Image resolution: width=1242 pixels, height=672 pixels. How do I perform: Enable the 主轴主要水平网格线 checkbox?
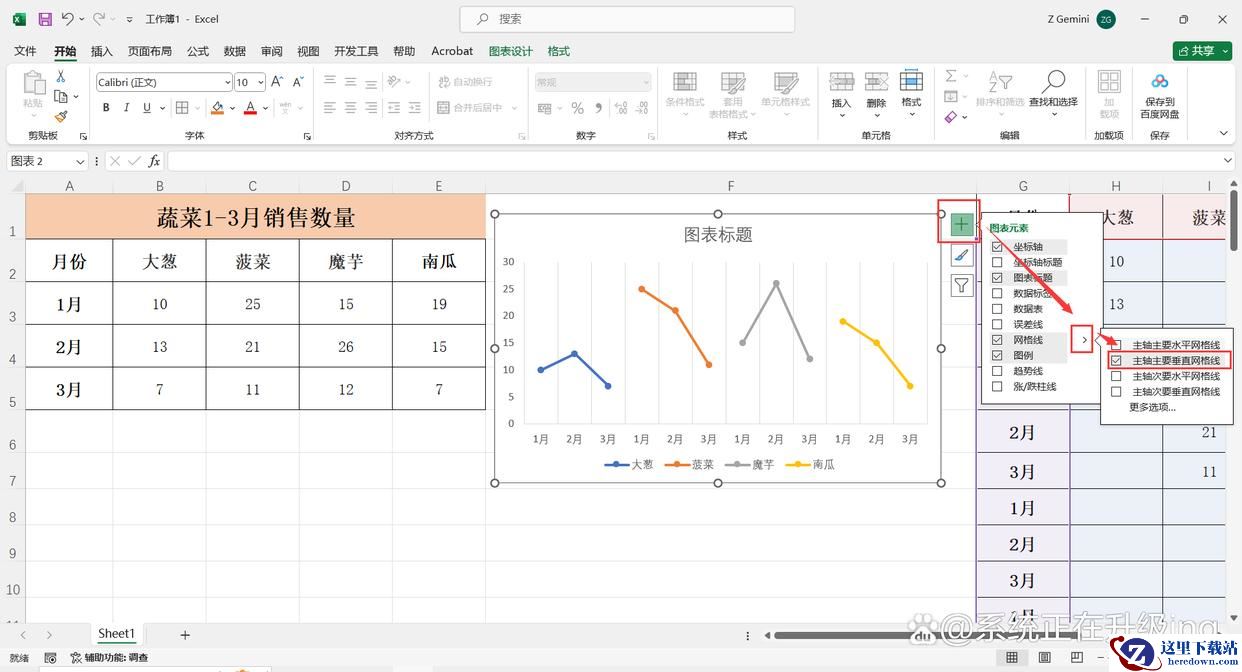coord(1116,345)
